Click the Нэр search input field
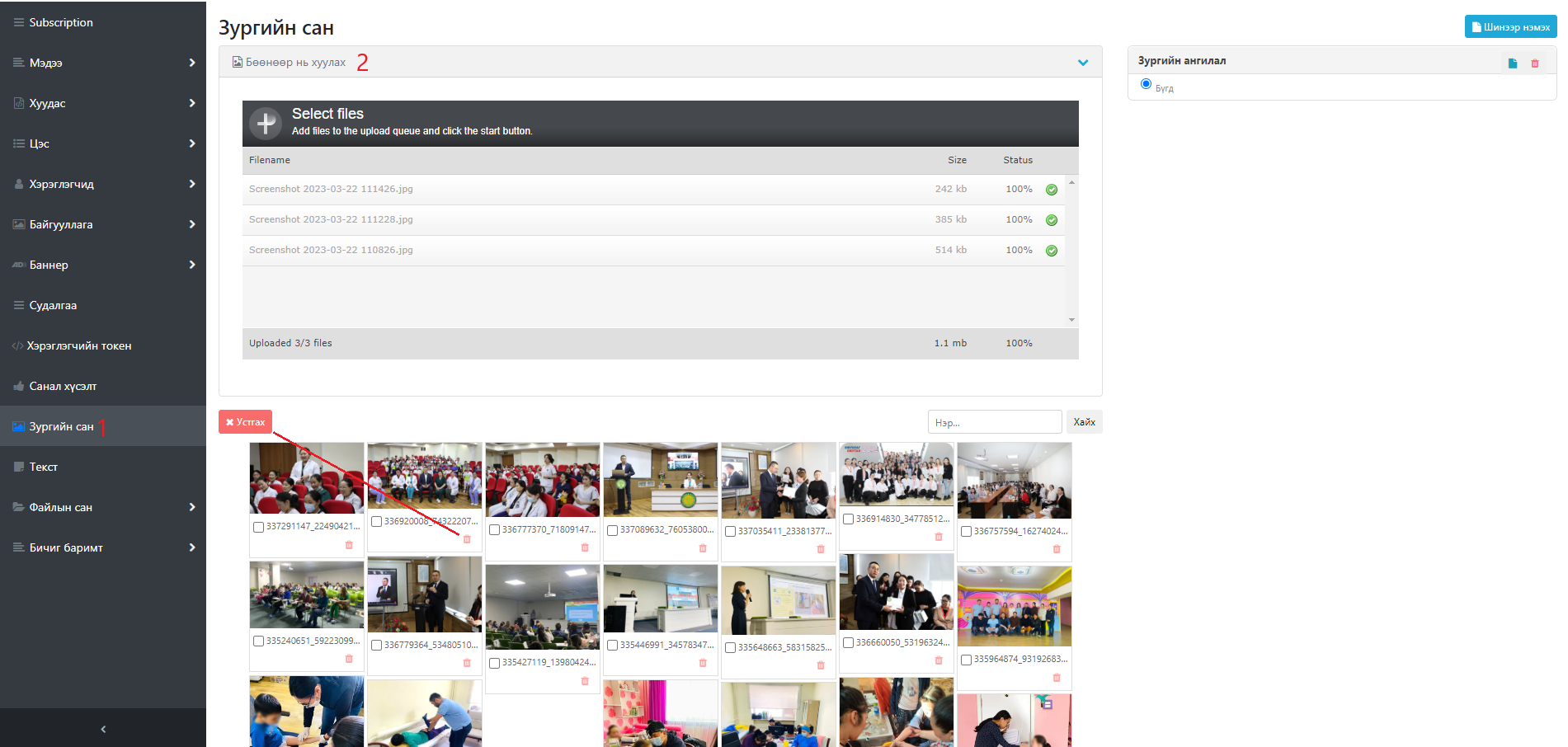This screenshot has height=747, width=1568. tap(994, 422)
